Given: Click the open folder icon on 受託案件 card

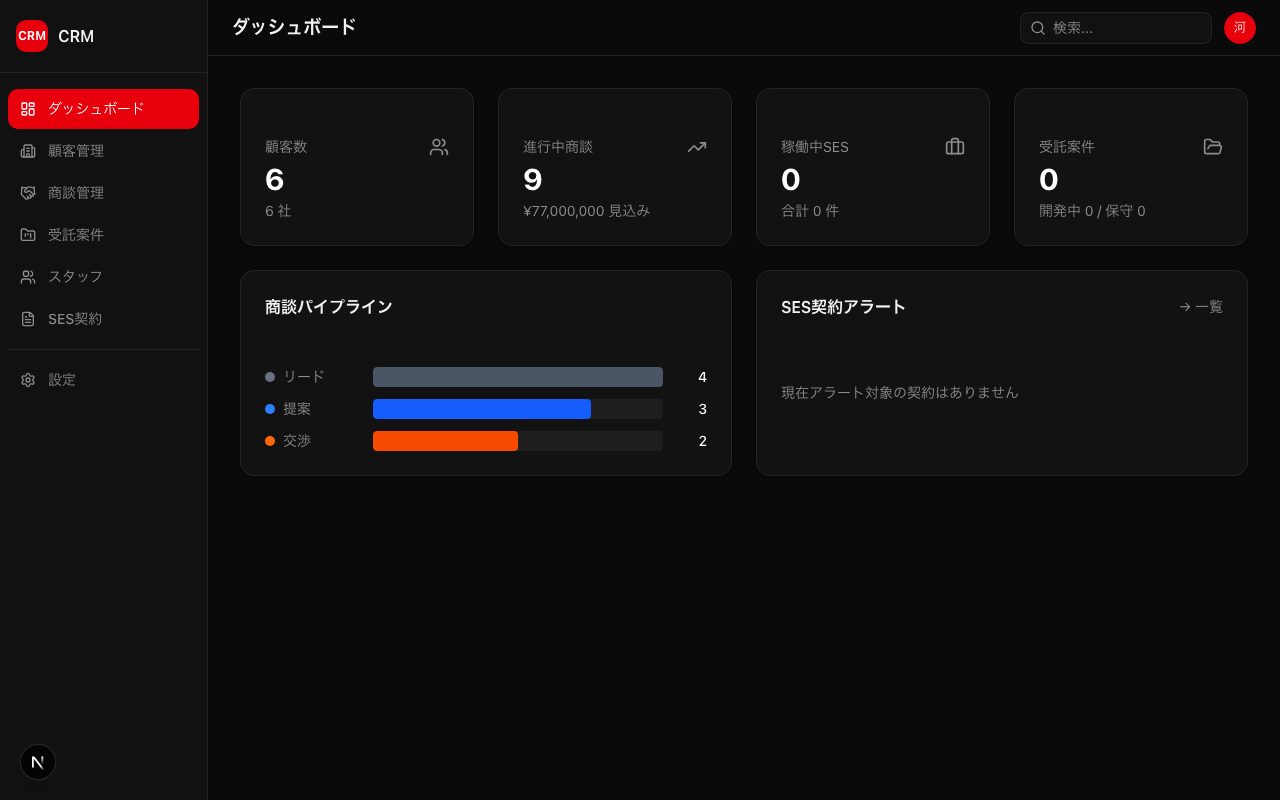Looking at the screenshot, I should [x=1213, y=147].
